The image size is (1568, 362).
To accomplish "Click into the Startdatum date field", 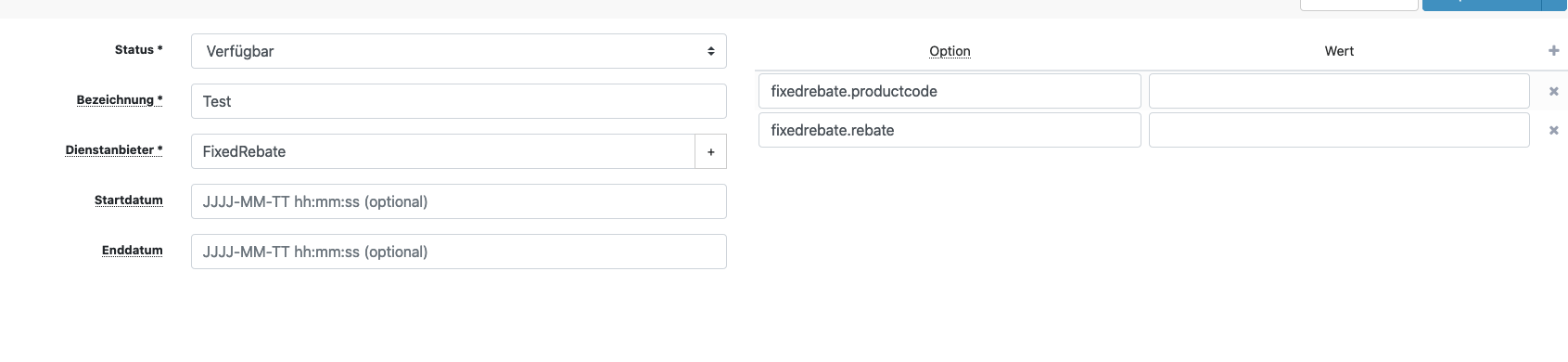I will tap(458, 201).
